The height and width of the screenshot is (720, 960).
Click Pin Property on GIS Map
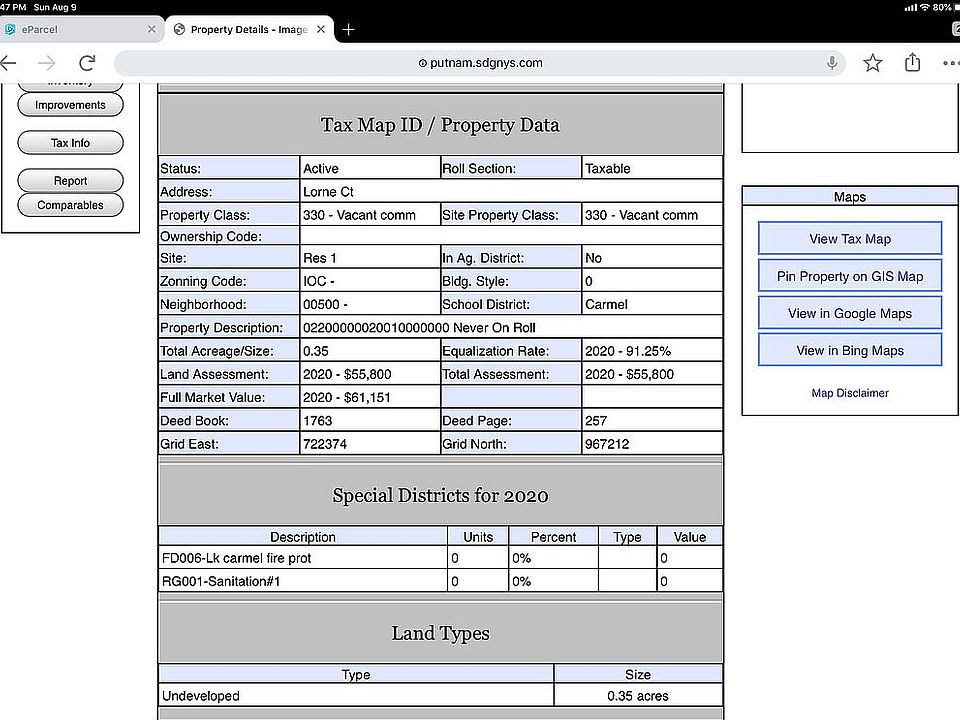click(x=850, y=276)
